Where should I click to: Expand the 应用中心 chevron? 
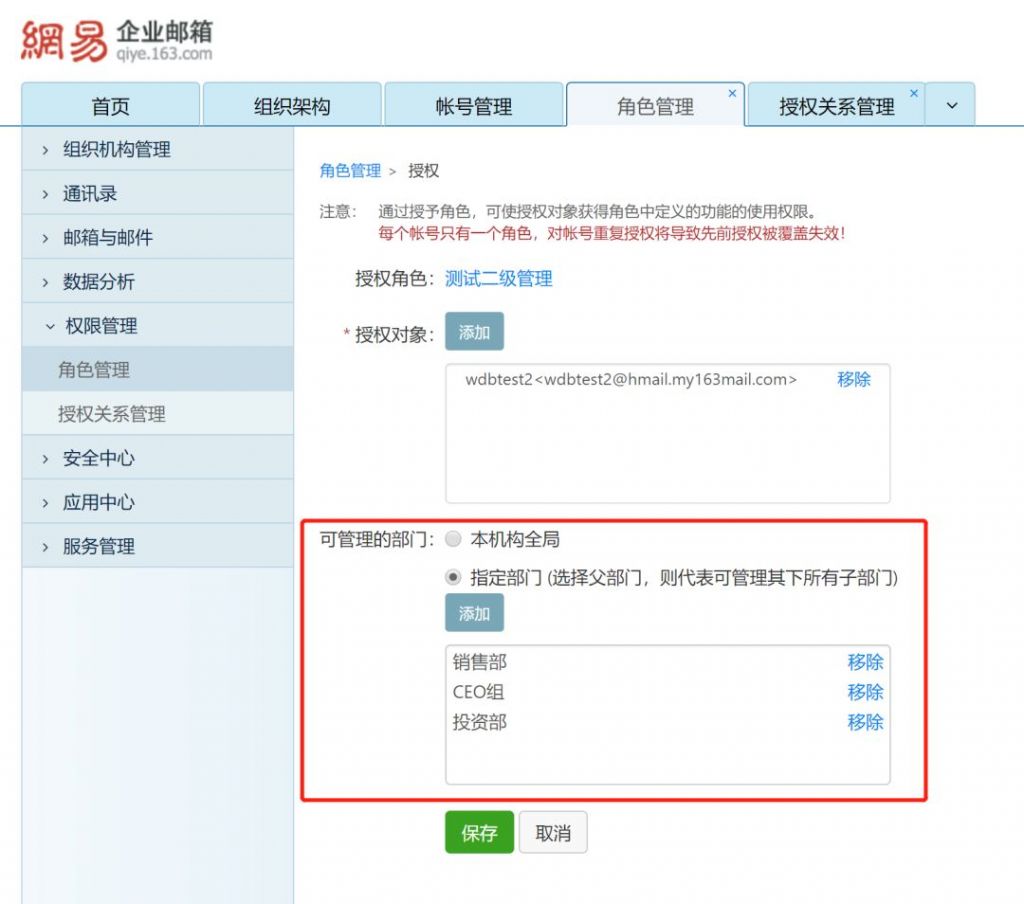click(45, 503)
